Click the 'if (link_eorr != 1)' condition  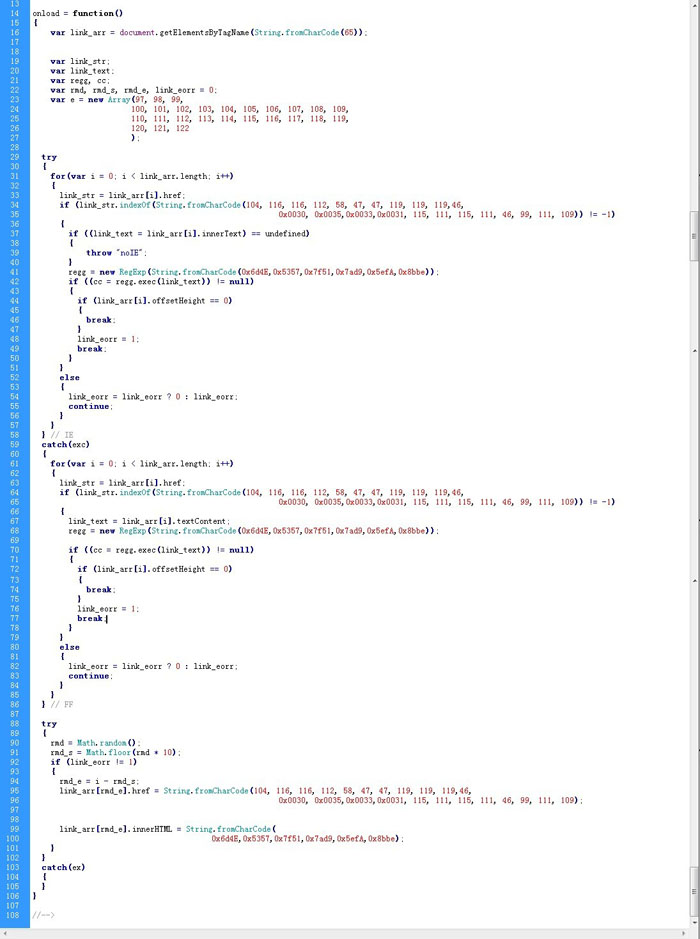(x=93, y=762)
